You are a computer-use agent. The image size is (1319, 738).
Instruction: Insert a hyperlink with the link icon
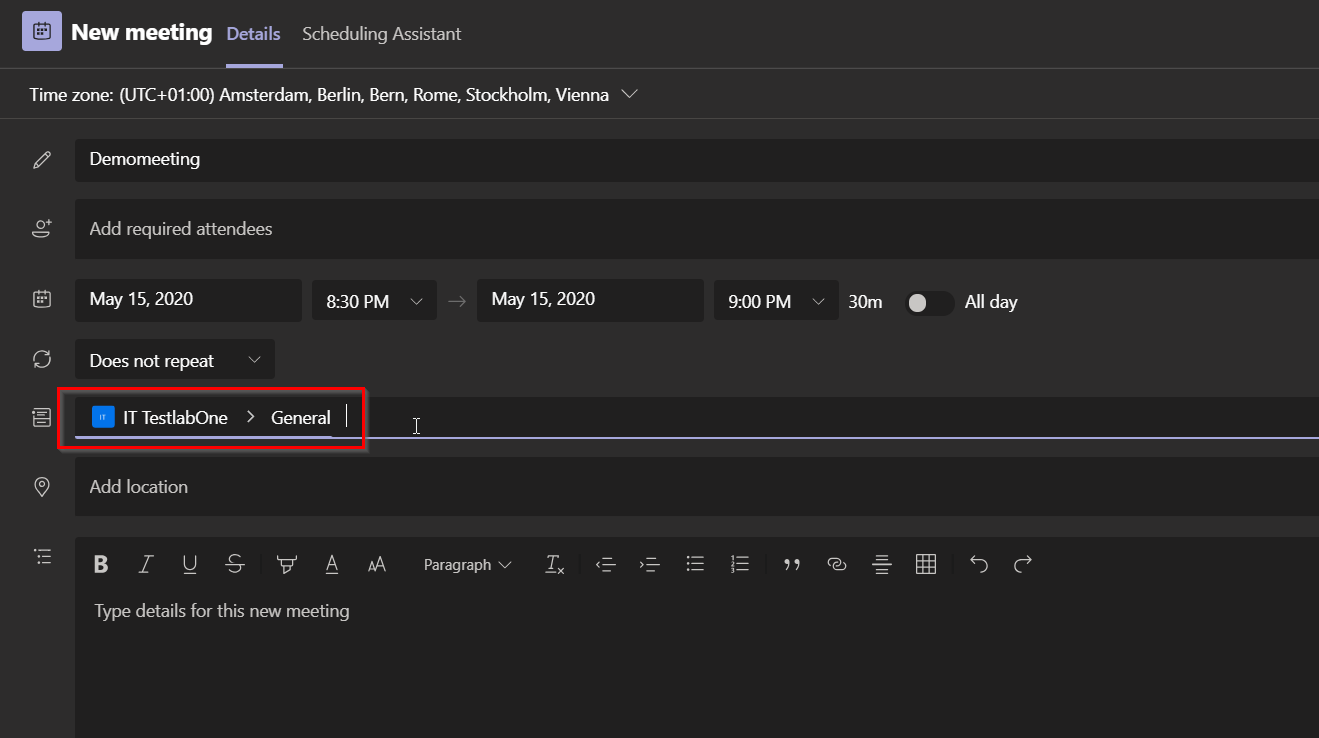coord(837,565)
